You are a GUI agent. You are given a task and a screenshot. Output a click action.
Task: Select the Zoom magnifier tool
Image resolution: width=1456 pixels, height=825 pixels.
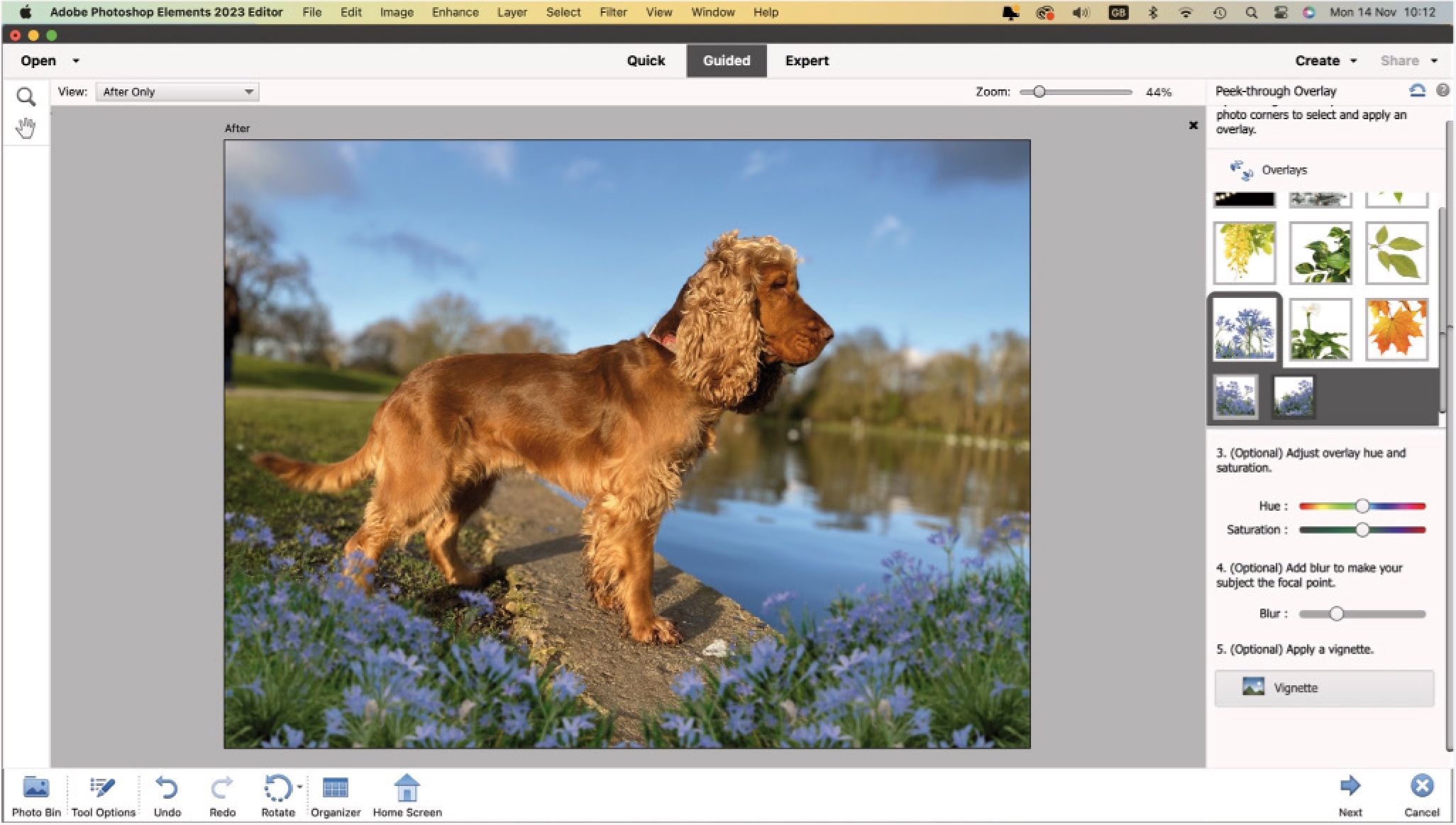(x=26, y=96)
